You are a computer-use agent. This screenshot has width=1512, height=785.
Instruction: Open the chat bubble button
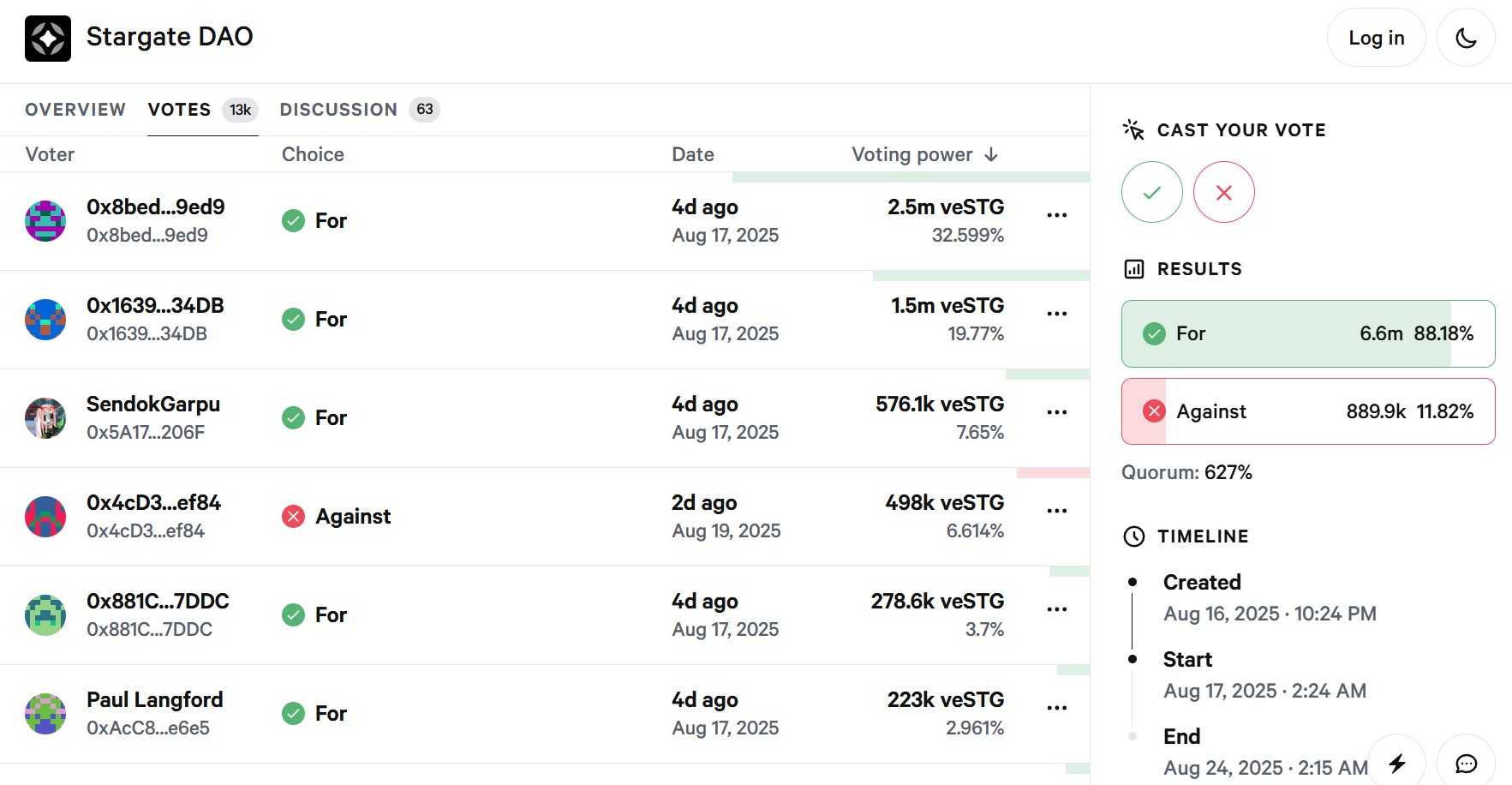(x=1466, y=763)
